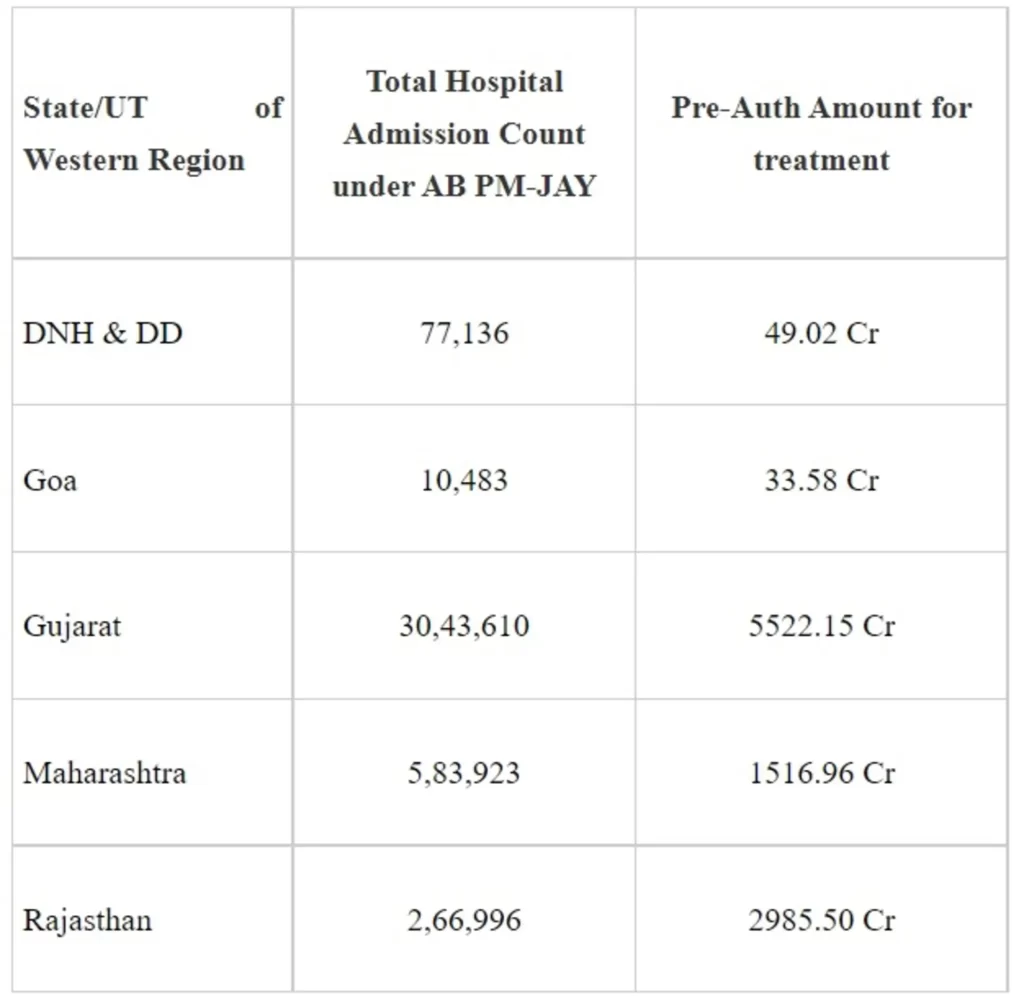The image size is (1024, 1004).
Task: Select the Gujarat state cell
Action: [x=72, y=627]
